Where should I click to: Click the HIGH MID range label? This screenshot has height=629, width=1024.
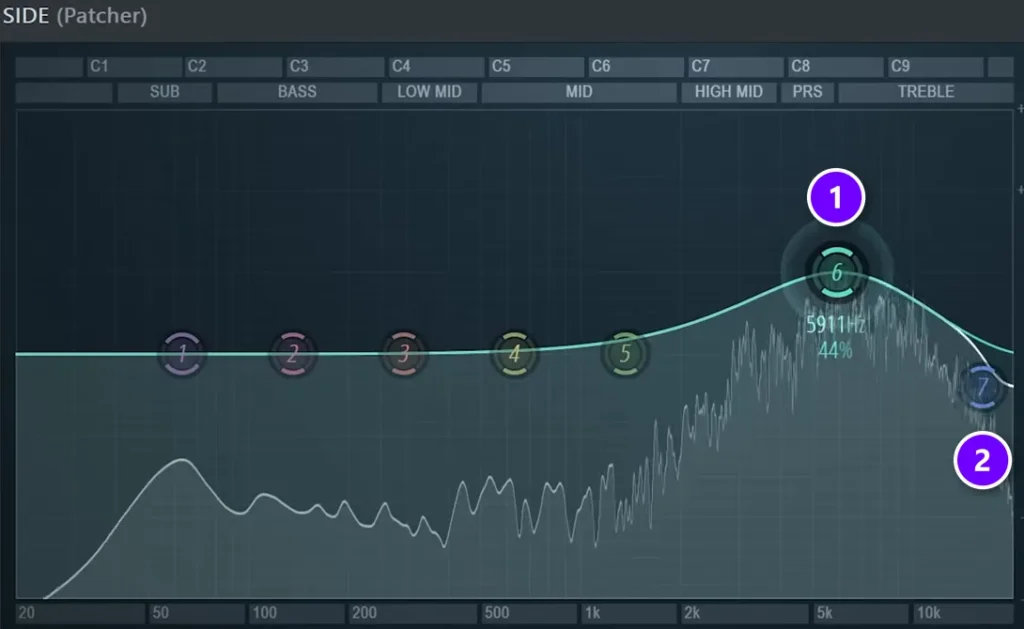tap(729, 91)
